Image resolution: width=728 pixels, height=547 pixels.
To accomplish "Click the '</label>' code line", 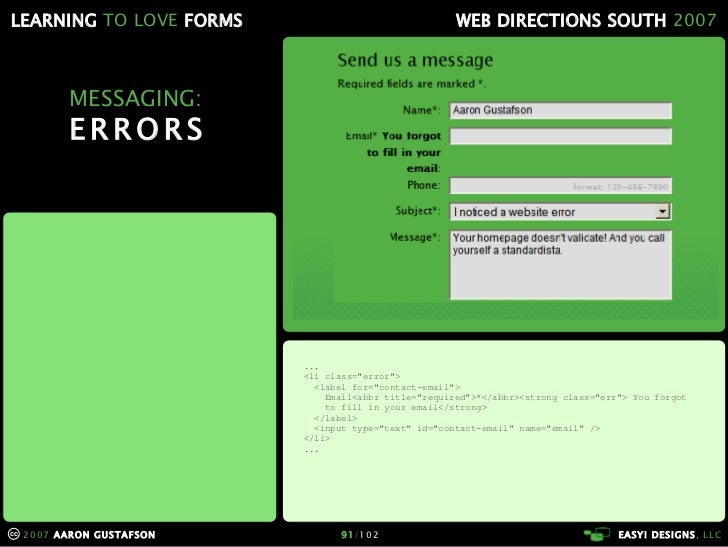I will tap(335, 418).
